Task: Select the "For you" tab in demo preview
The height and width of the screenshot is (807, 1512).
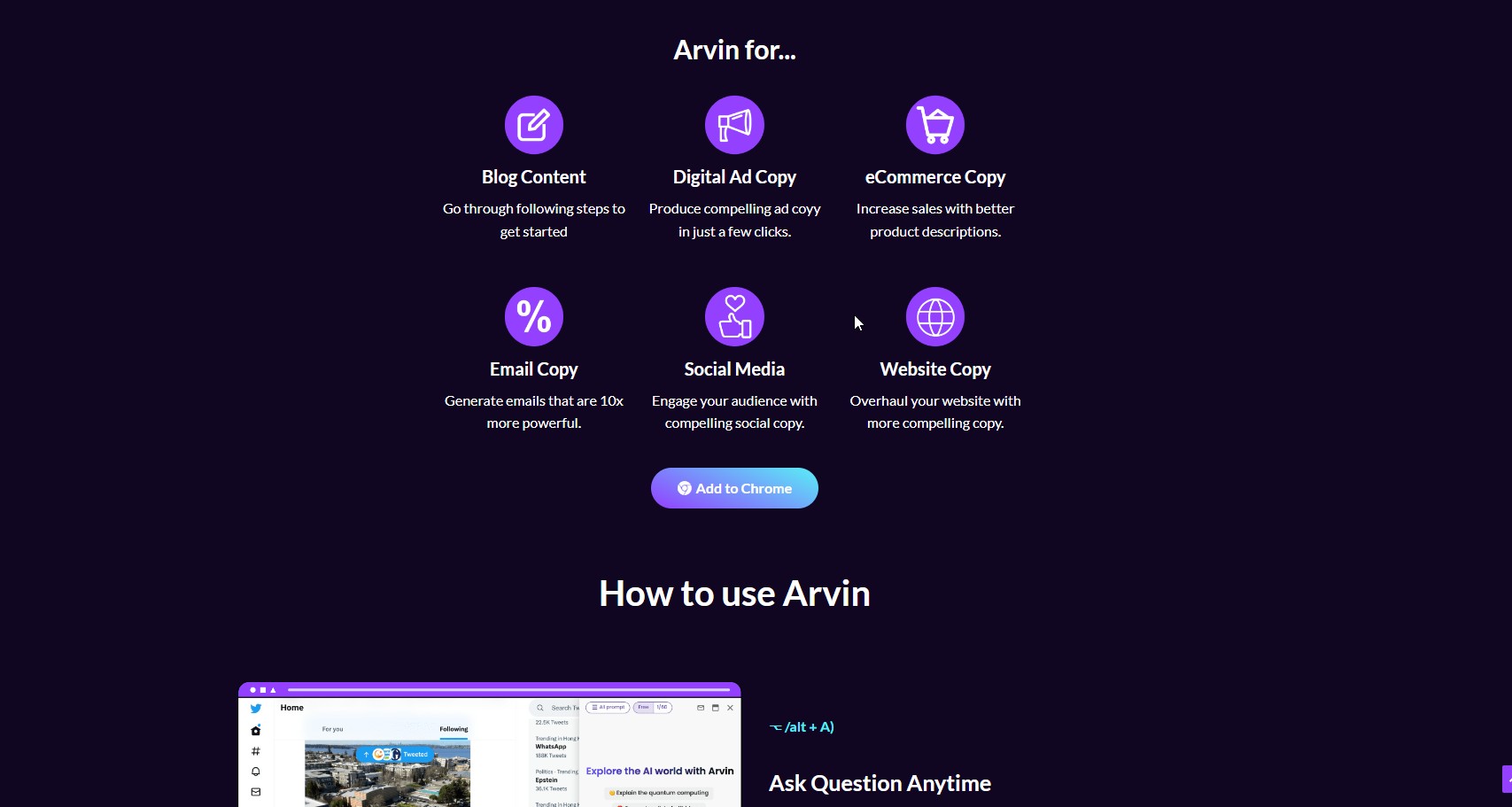Action: click(332, 729)
